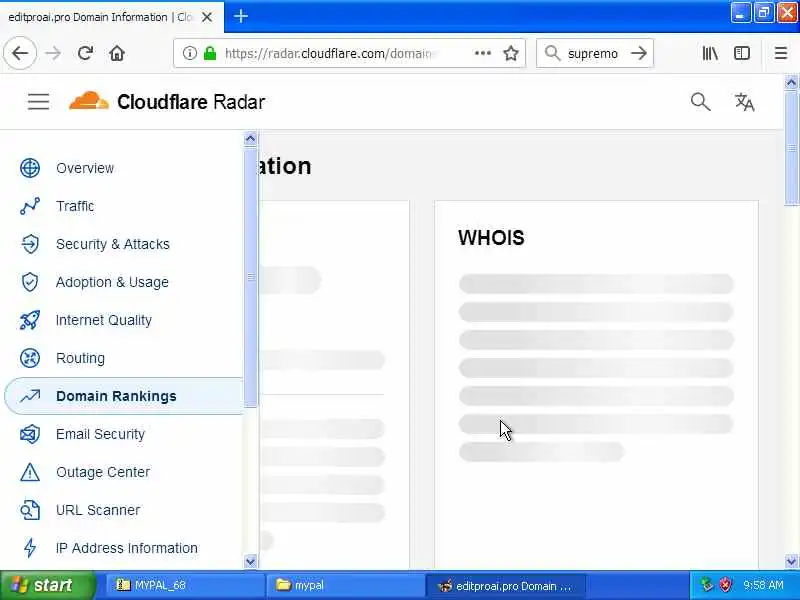Click the page scrollbar down arrow
The height and width of the screenshot is (600, 800).
[791, 562]
